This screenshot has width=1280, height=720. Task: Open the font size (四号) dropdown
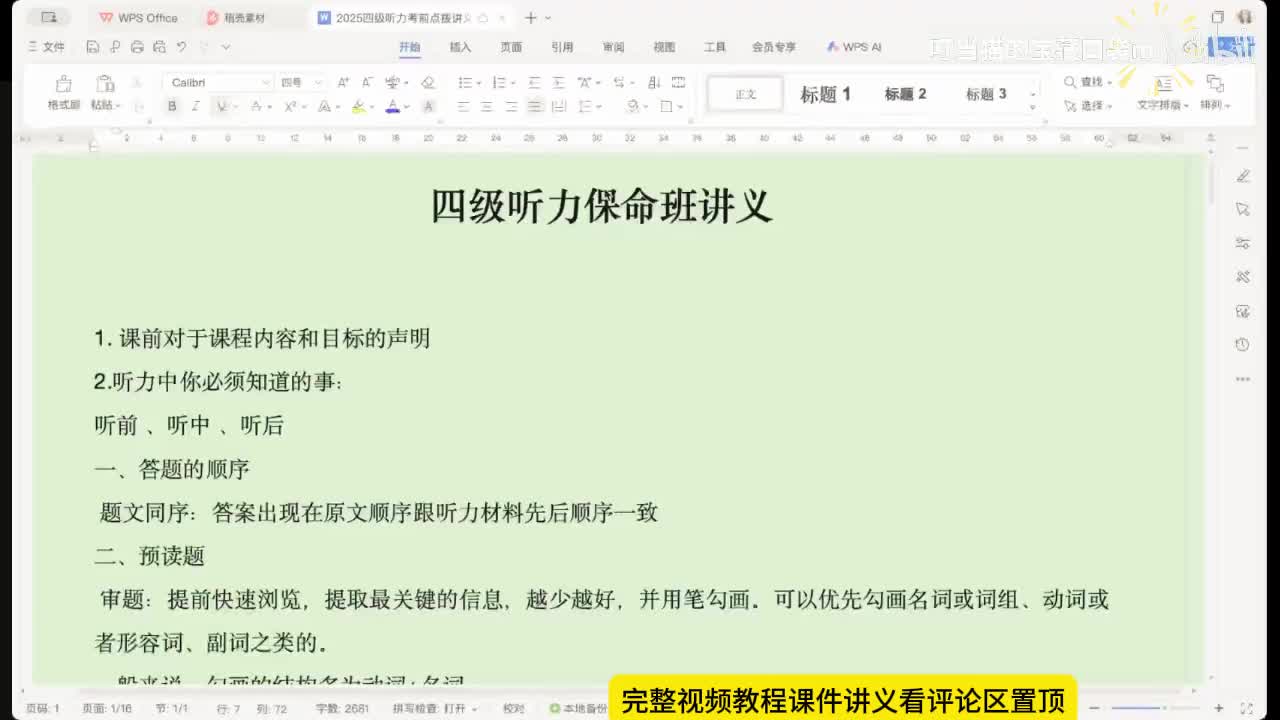click(319, 83)
